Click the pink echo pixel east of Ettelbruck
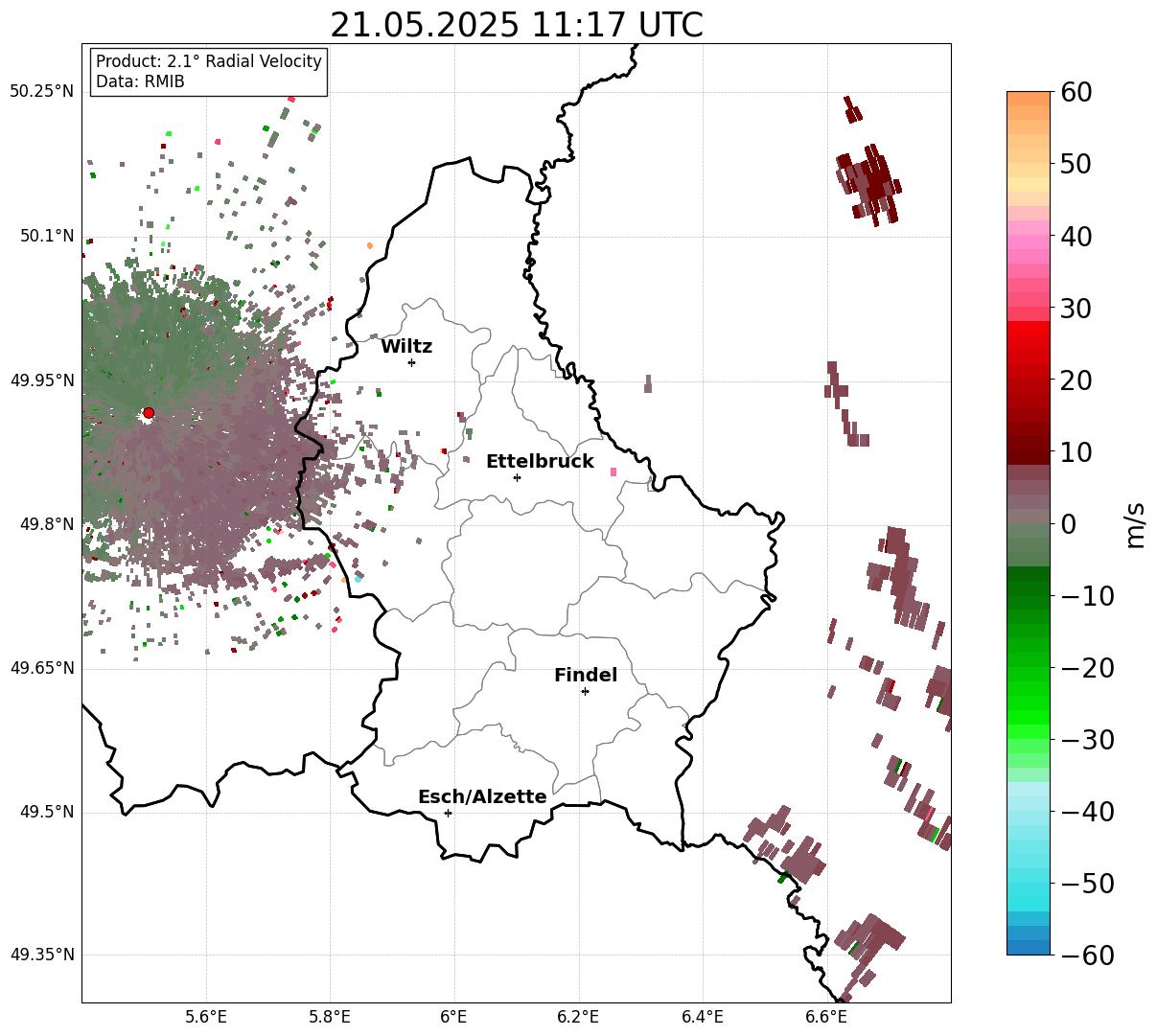Screen dimensions: 1157x1036 613,472
